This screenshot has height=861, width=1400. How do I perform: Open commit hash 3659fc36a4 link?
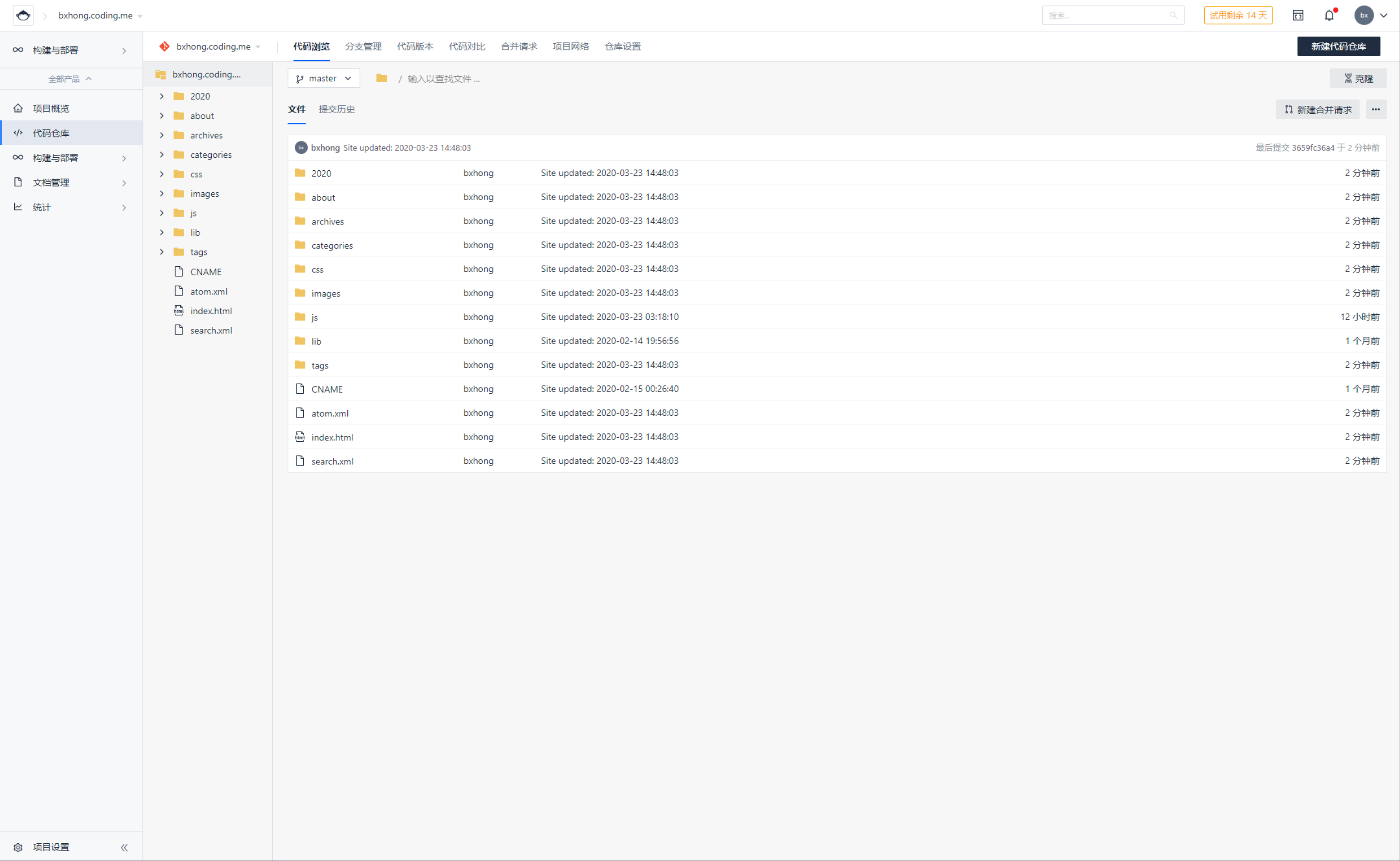click(x=1312, y=147)
